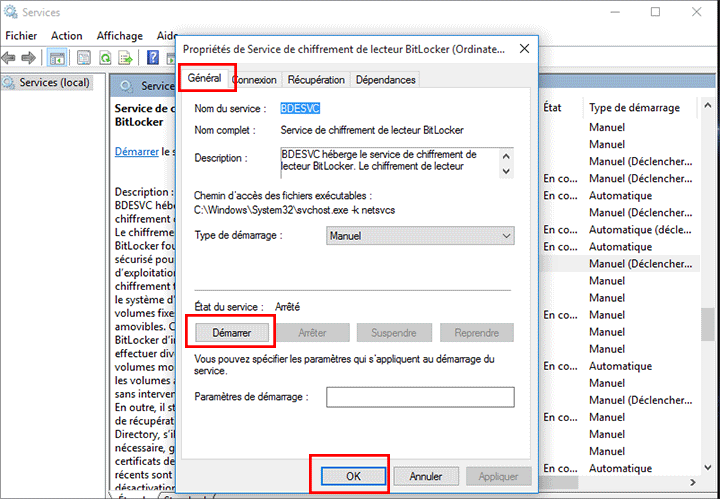Minimize the Services window
The height and width of the screenshot is (499, 720).
point(615,12)
